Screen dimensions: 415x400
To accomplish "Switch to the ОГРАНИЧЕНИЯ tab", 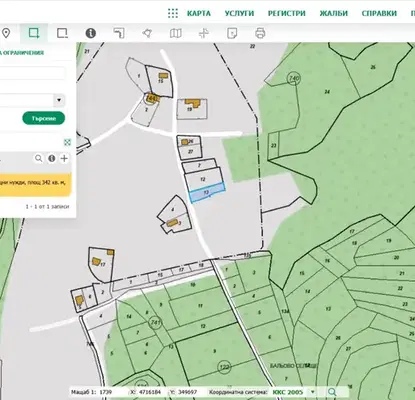I will pyautogui.click(x=23, y=53).
